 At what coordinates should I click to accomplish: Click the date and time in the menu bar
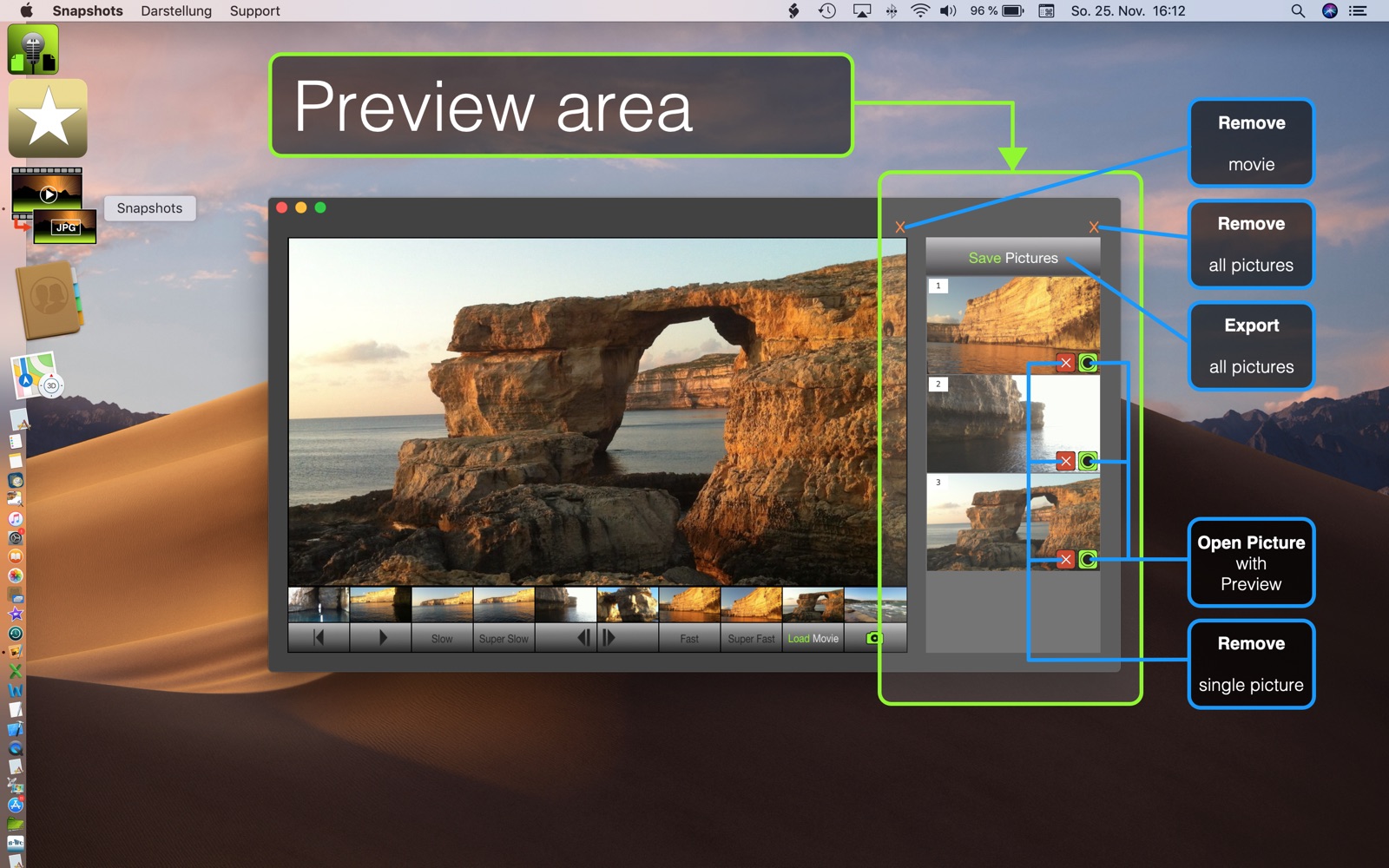(x=1128, y=10)
